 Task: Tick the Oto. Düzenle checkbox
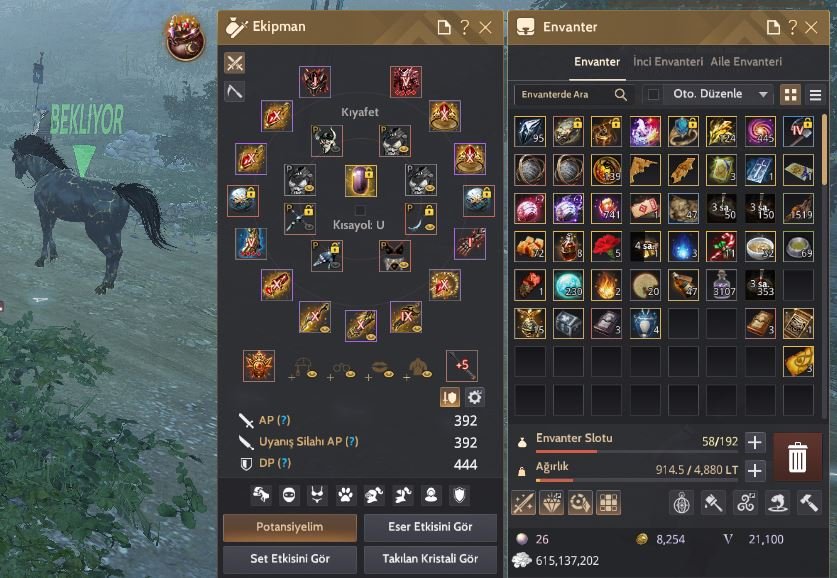coord(653,94)
